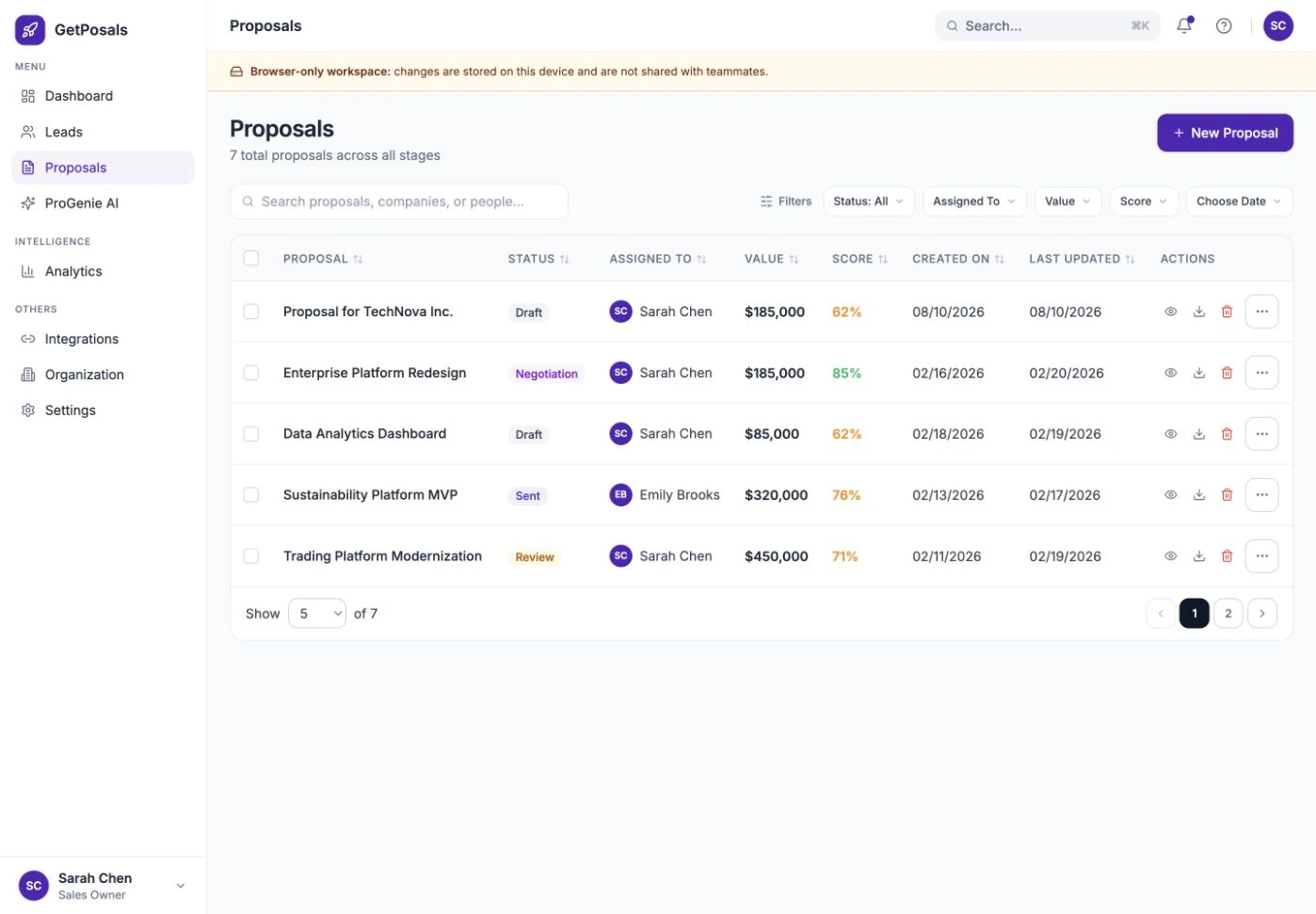Sort by Last Updated column
Viewport: 1316px width, 914px height.
point(1082,259)
